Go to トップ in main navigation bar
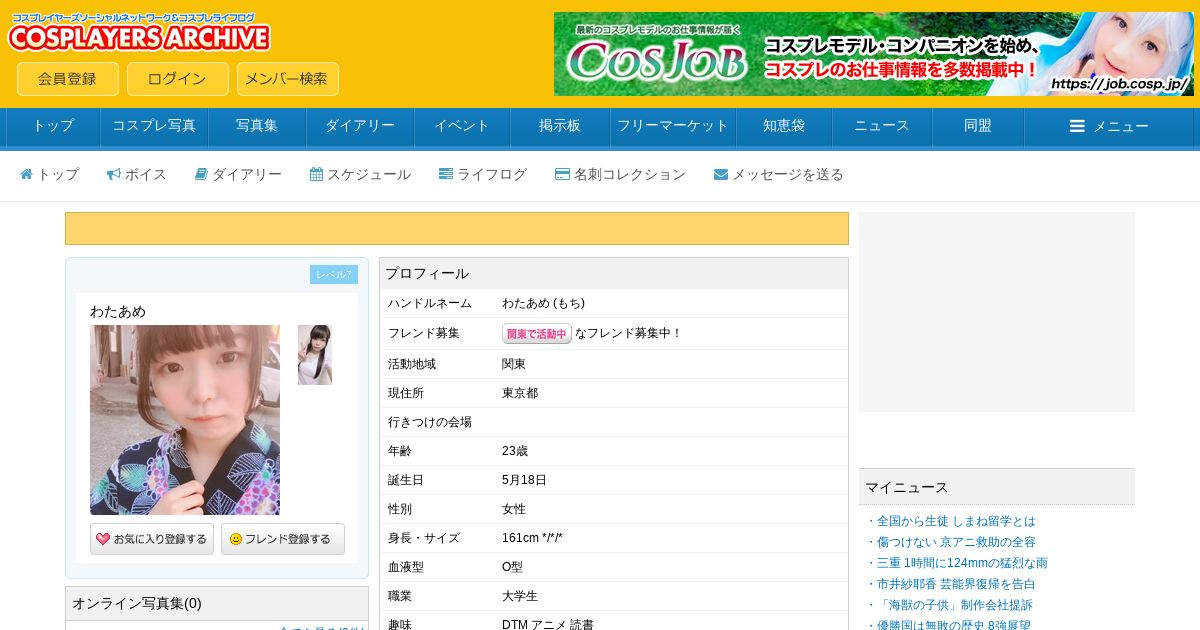 [53, 126]
